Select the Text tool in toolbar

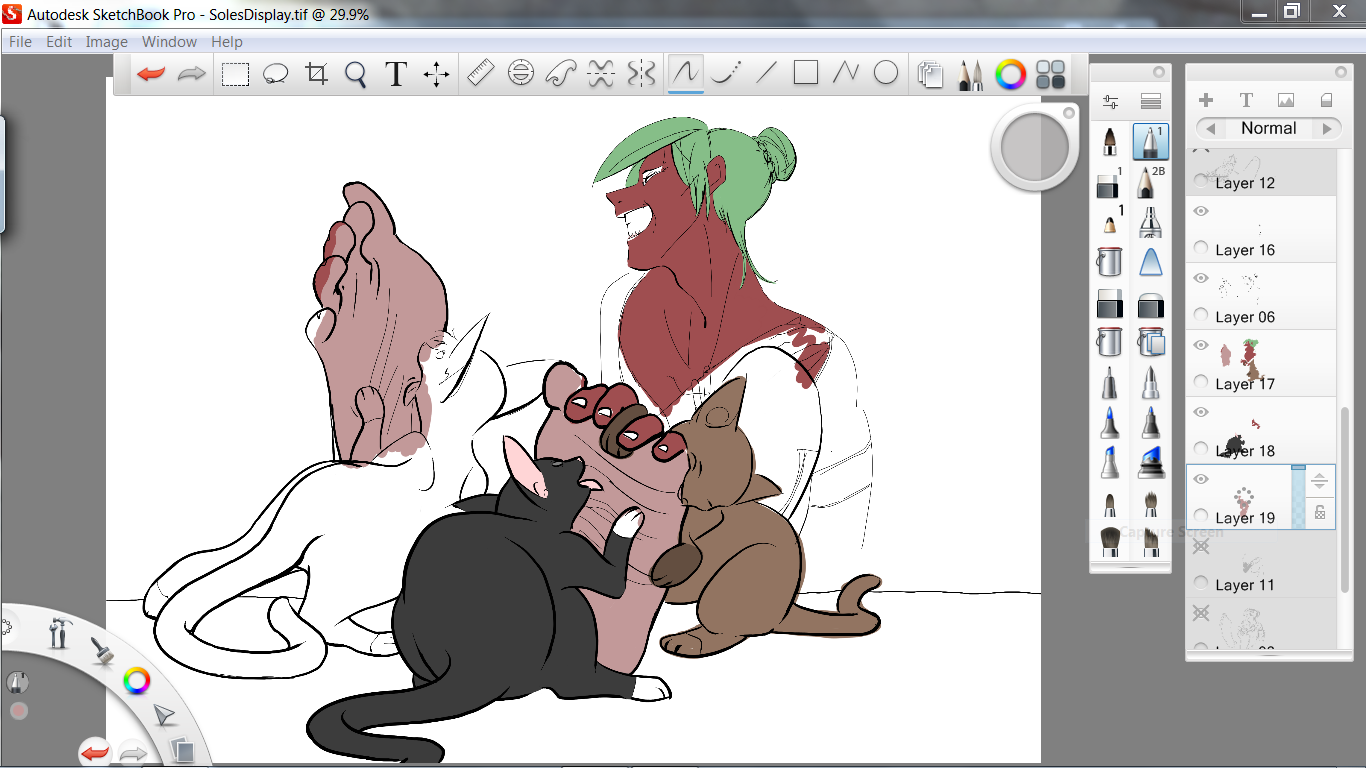[396, 74]
